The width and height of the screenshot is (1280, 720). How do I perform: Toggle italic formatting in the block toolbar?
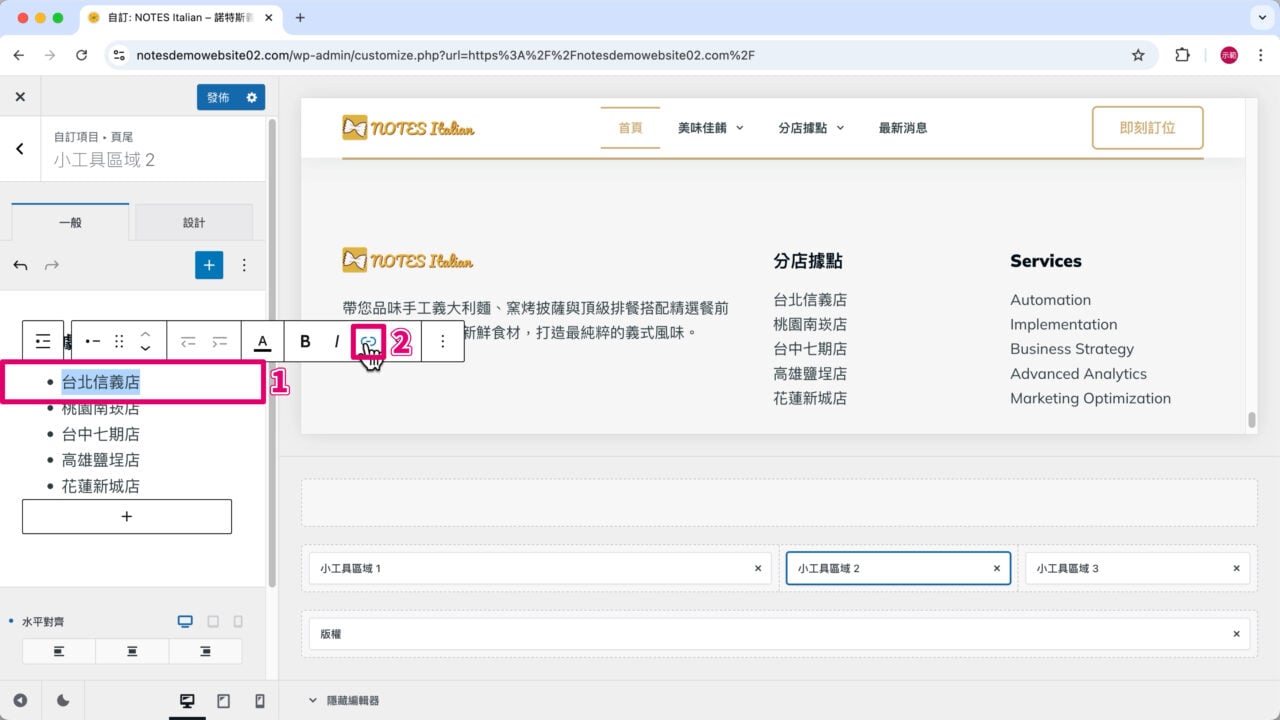pyautogui.click(x=337, y=341)
